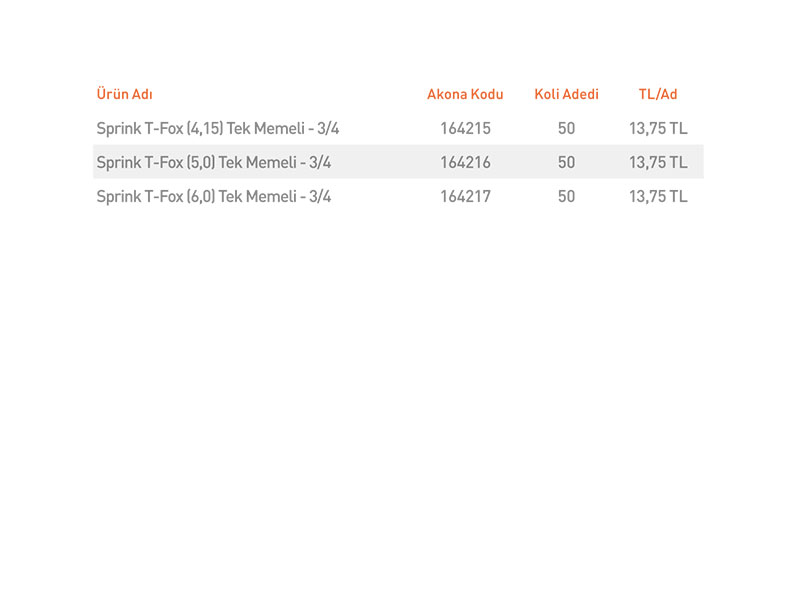Click box quantity 50 in highlighted row
The width and height of the screenshot is (800, 600).
pos(566,162)
